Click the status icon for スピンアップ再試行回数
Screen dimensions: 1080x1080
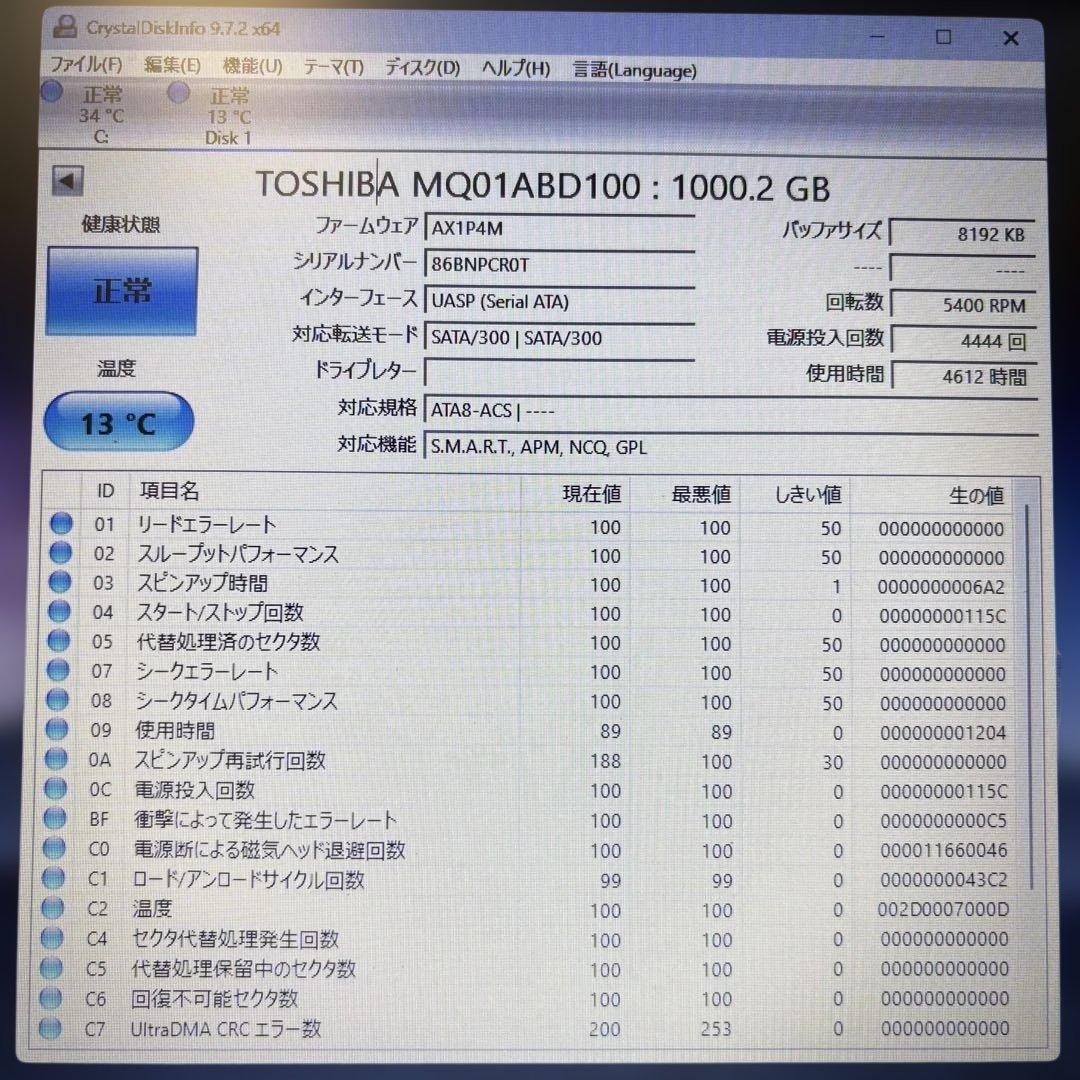coord(56,758)
